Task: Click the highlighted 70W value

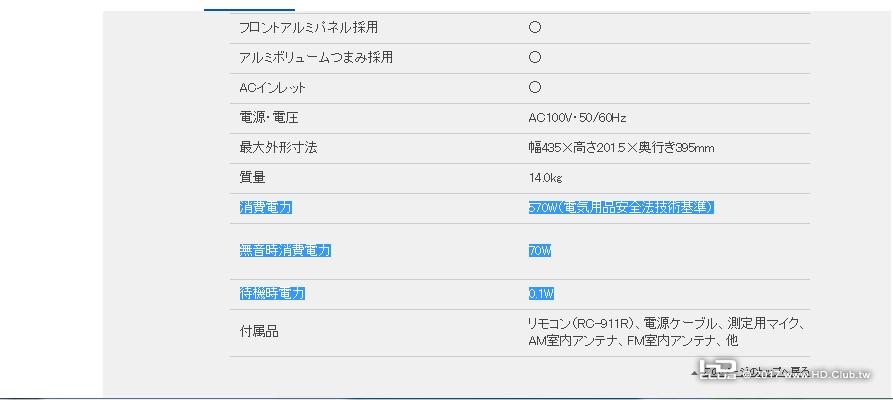Action: (x=540, y=250)
